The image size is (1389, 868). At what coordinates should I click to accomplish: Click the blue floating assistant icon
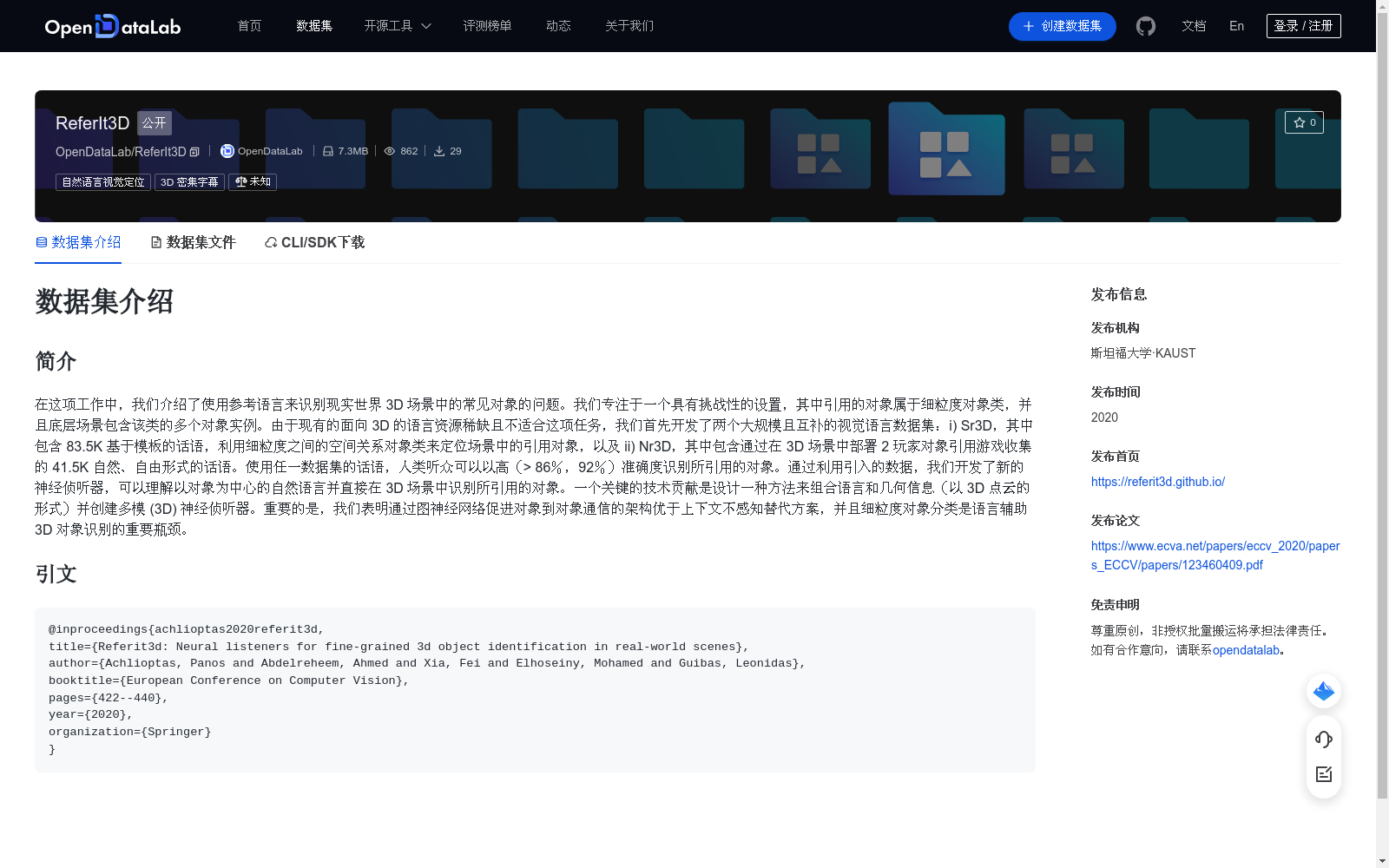click(x=1324, y=691)
